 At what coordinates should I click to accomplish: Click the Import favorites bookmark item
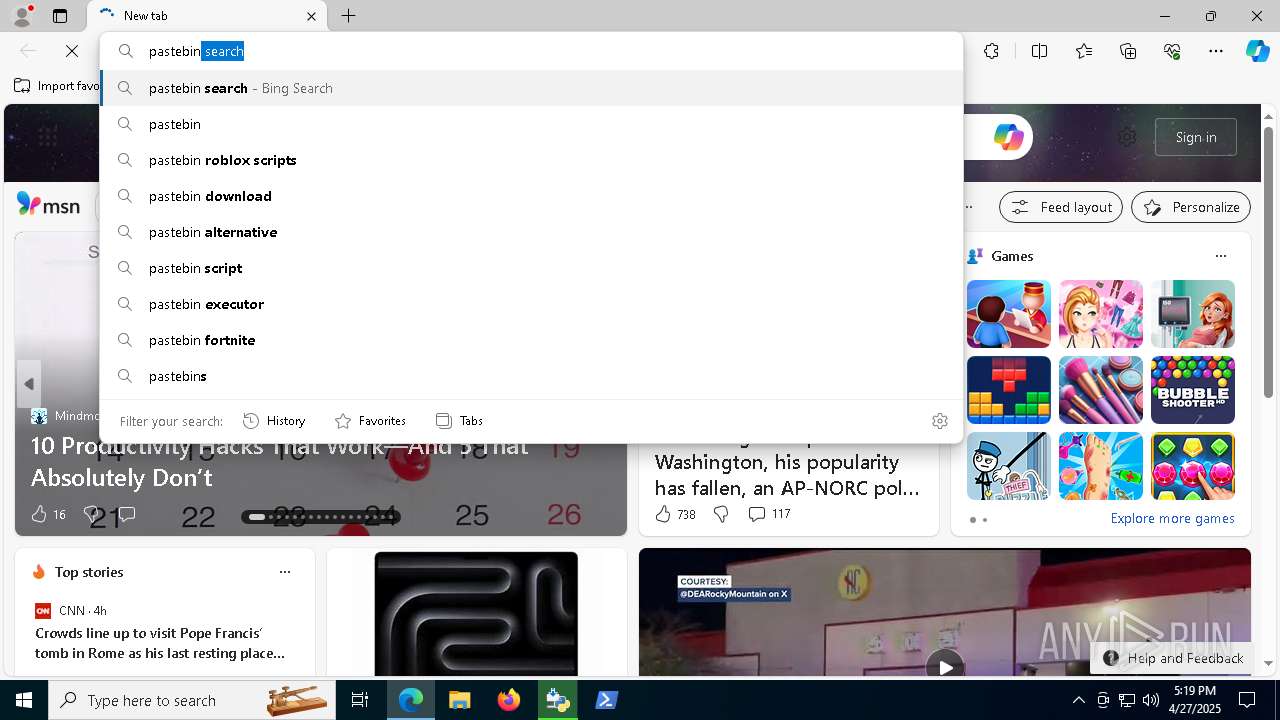click(x=57, y=86)
